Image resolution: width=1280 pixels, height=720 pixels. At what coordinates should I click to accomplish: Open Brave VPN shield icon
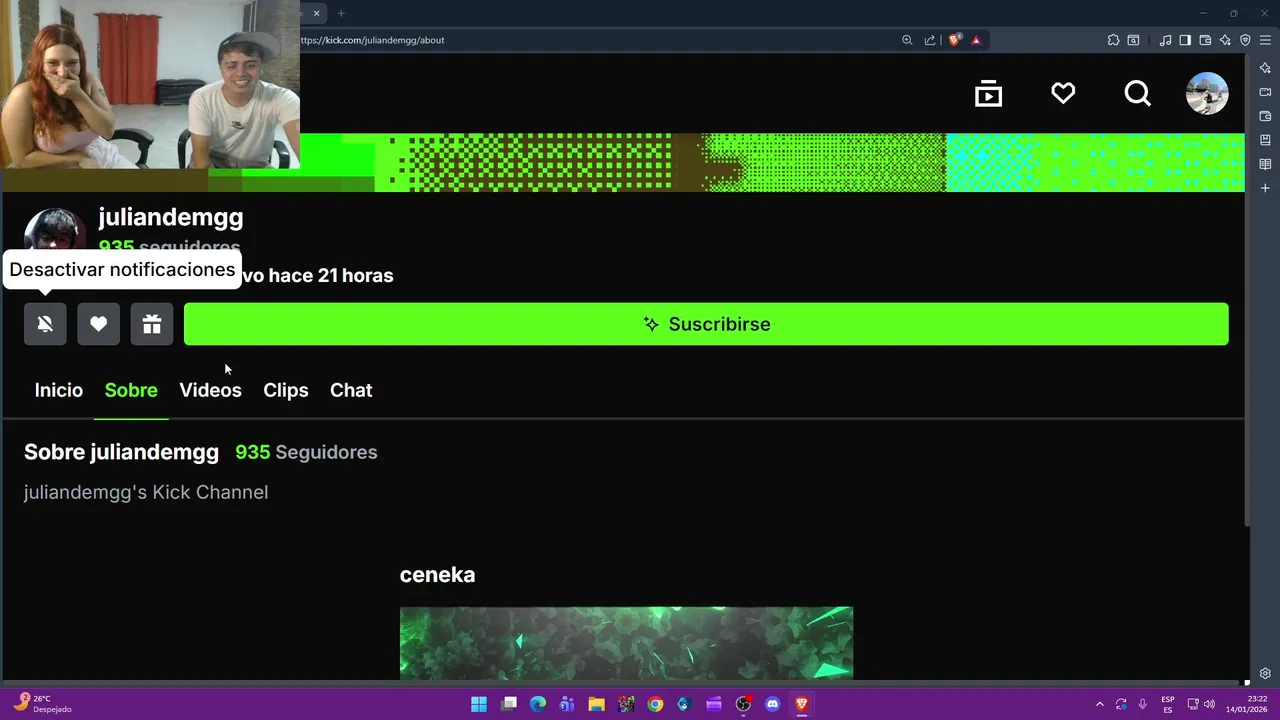pyautogui.click(x=1245, y=40)
